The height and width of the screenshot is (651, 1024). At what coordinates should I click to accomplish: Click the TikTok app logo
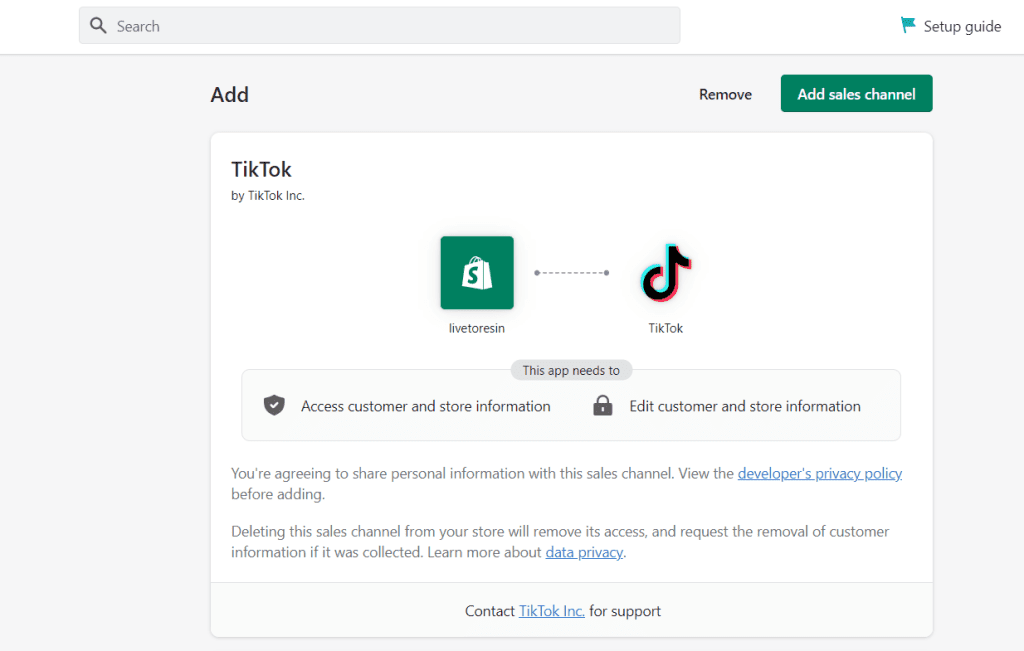point(665,272)
